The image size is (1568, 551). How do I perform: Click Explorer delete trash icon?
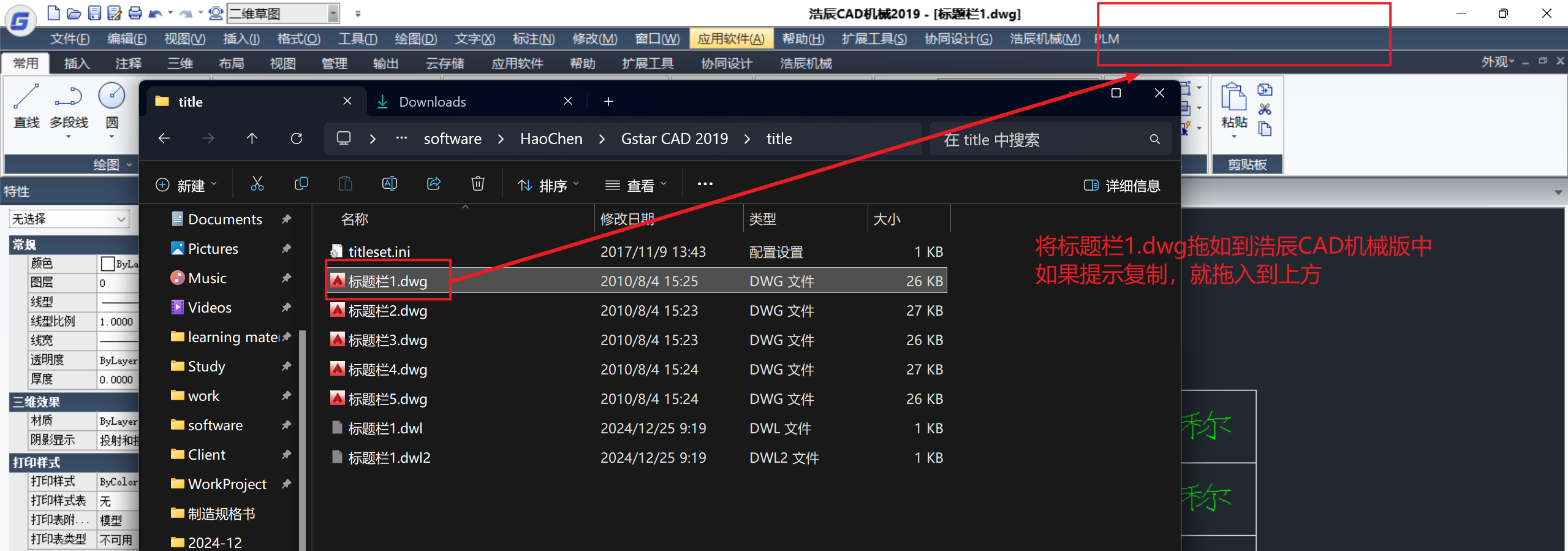(478, 184)
